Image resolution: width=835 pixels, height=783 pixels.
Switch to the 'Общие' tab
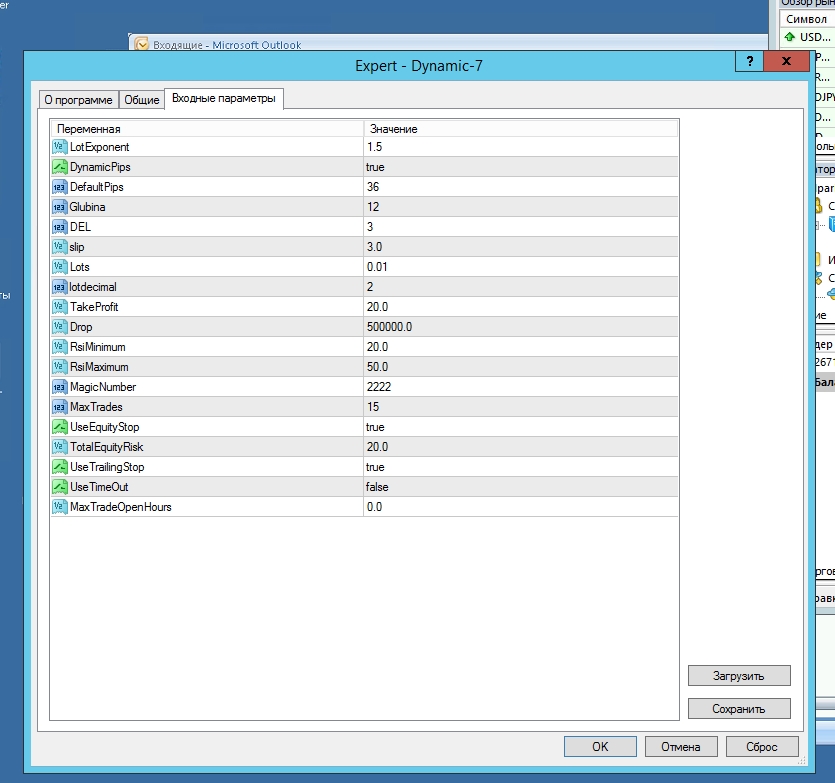[x=141, y=100]
